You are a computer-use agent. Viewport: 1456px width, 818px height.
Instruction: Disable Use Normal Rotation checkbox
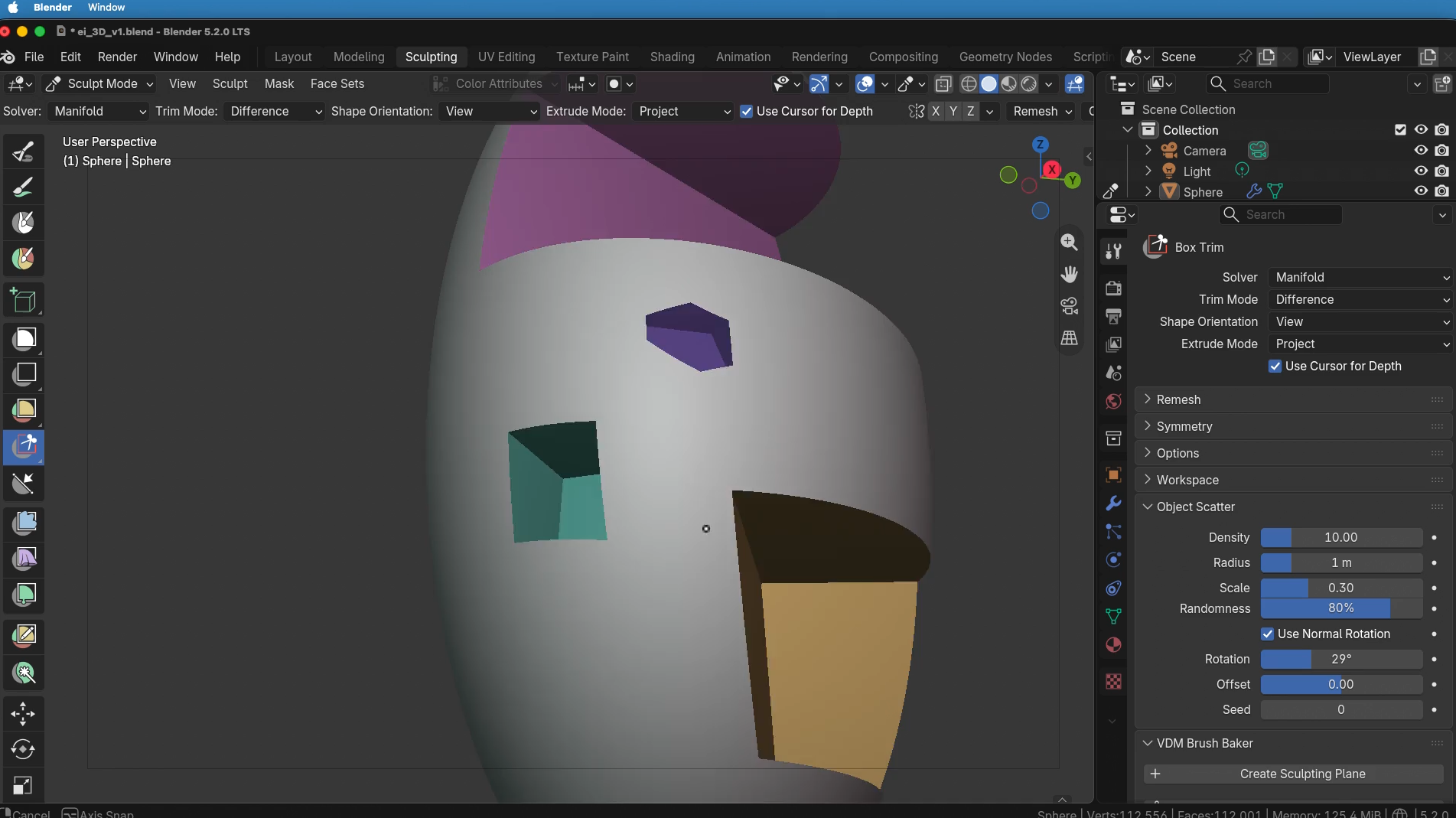(1267, 634)
